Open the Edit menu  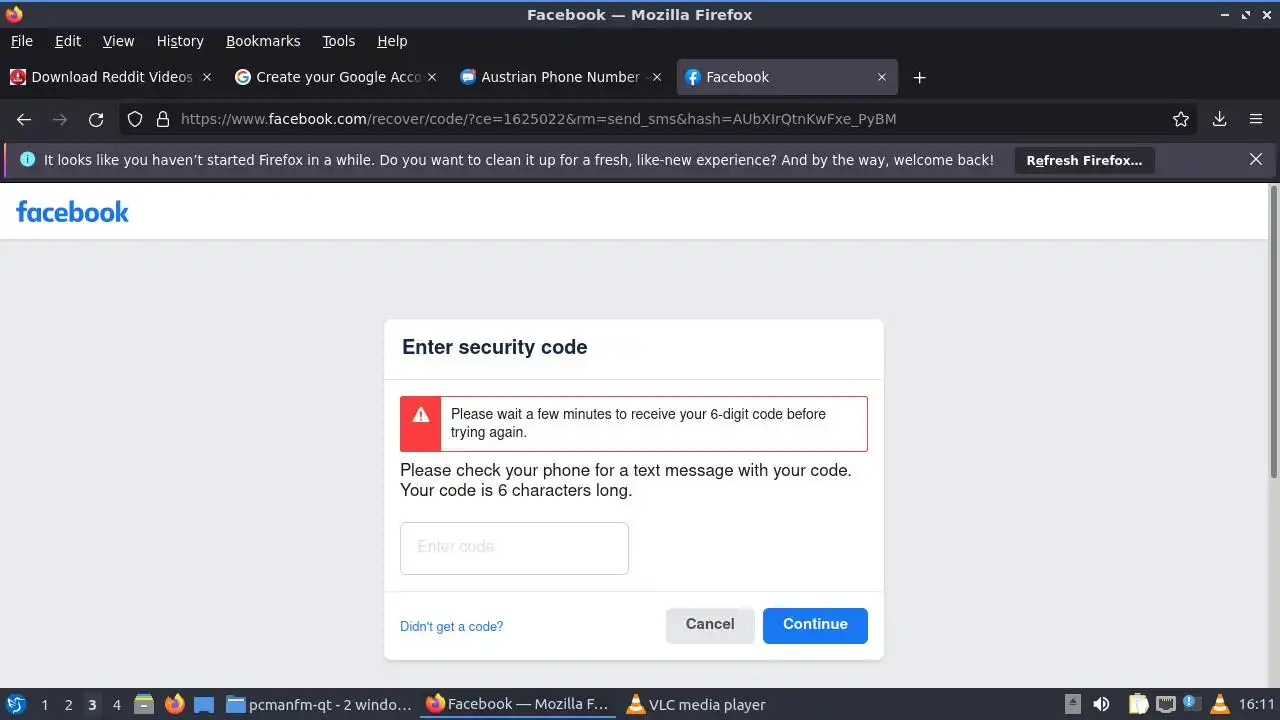(x=68, y=41)
